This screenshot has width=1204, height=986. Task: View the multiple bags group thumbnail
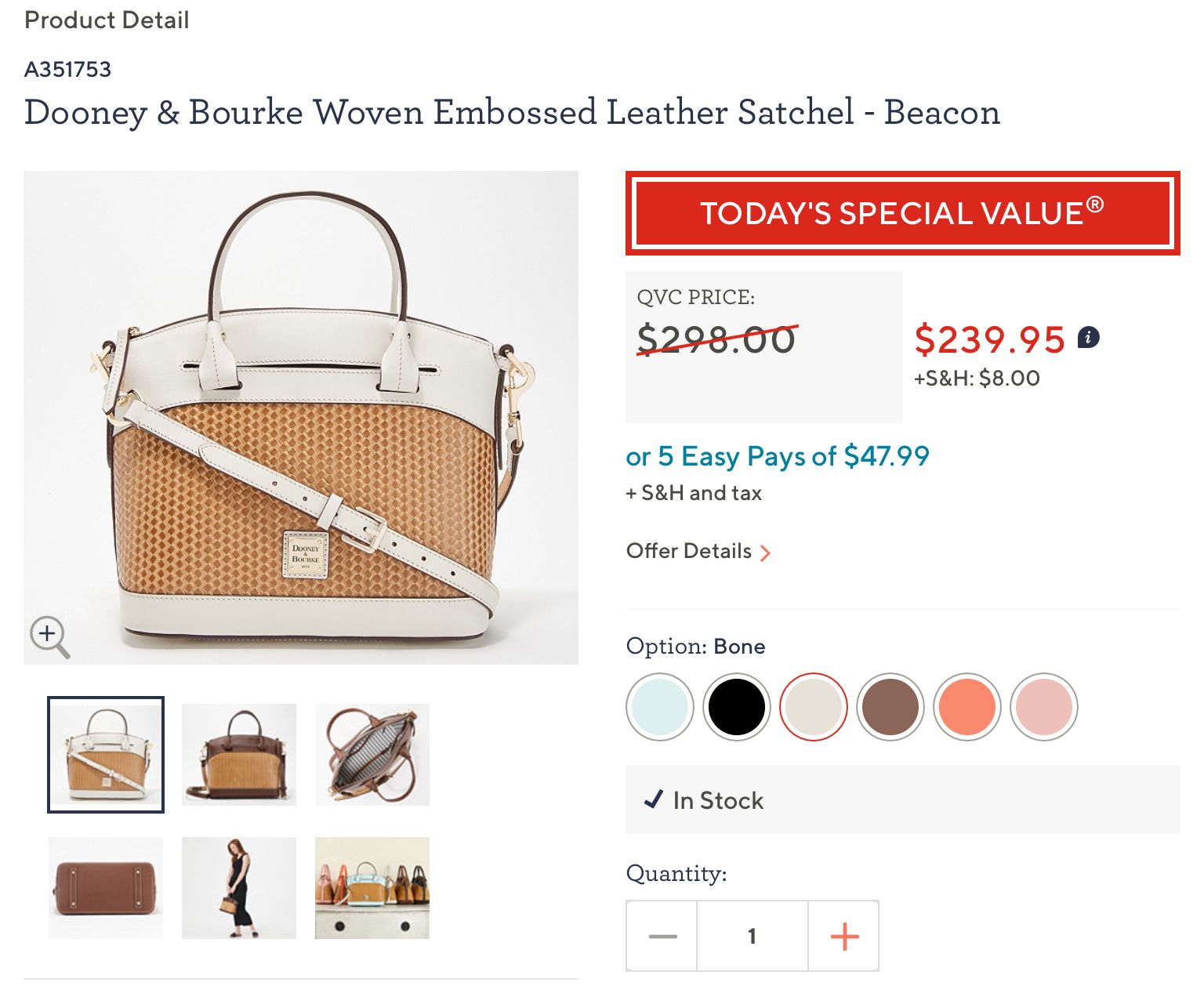[x=372, y=888]
